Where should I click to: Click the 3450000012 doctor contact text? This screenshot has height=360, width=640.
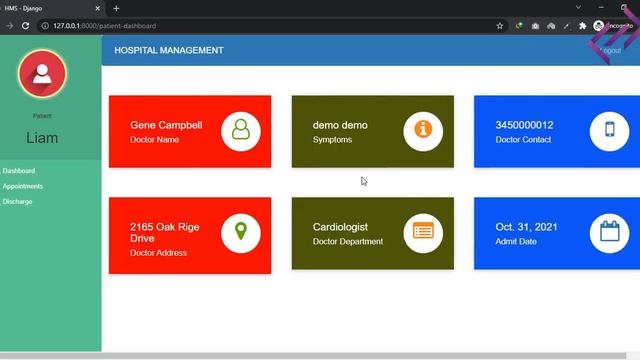tap(524, 125)
